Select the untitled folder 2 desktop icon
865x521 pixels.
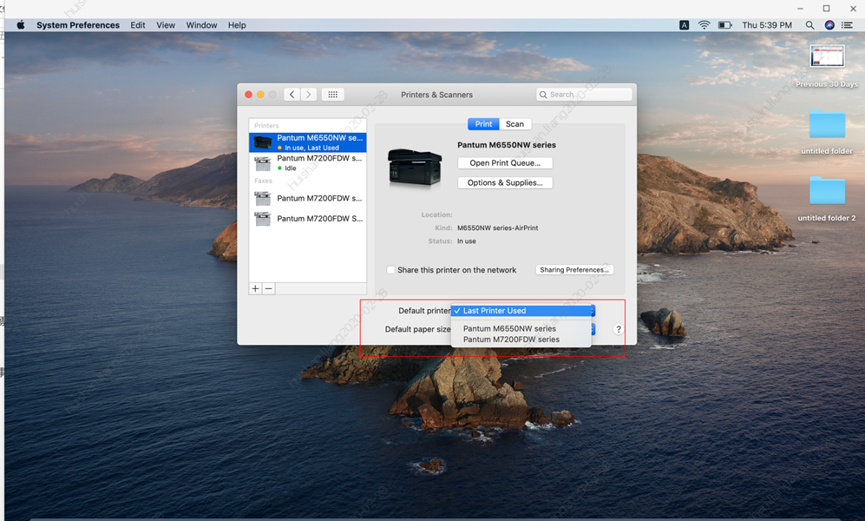click(x=827, y=191)
